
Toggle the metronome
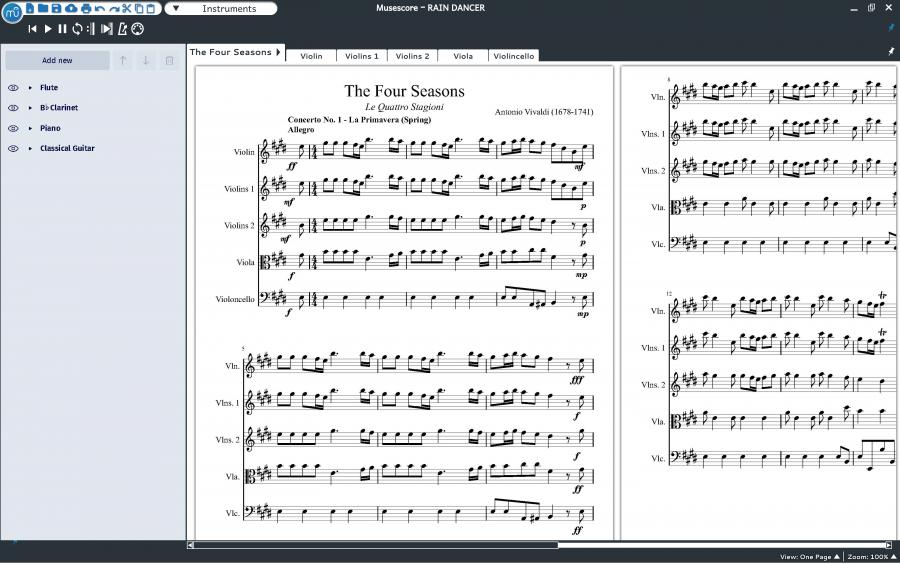coord(123,29)
